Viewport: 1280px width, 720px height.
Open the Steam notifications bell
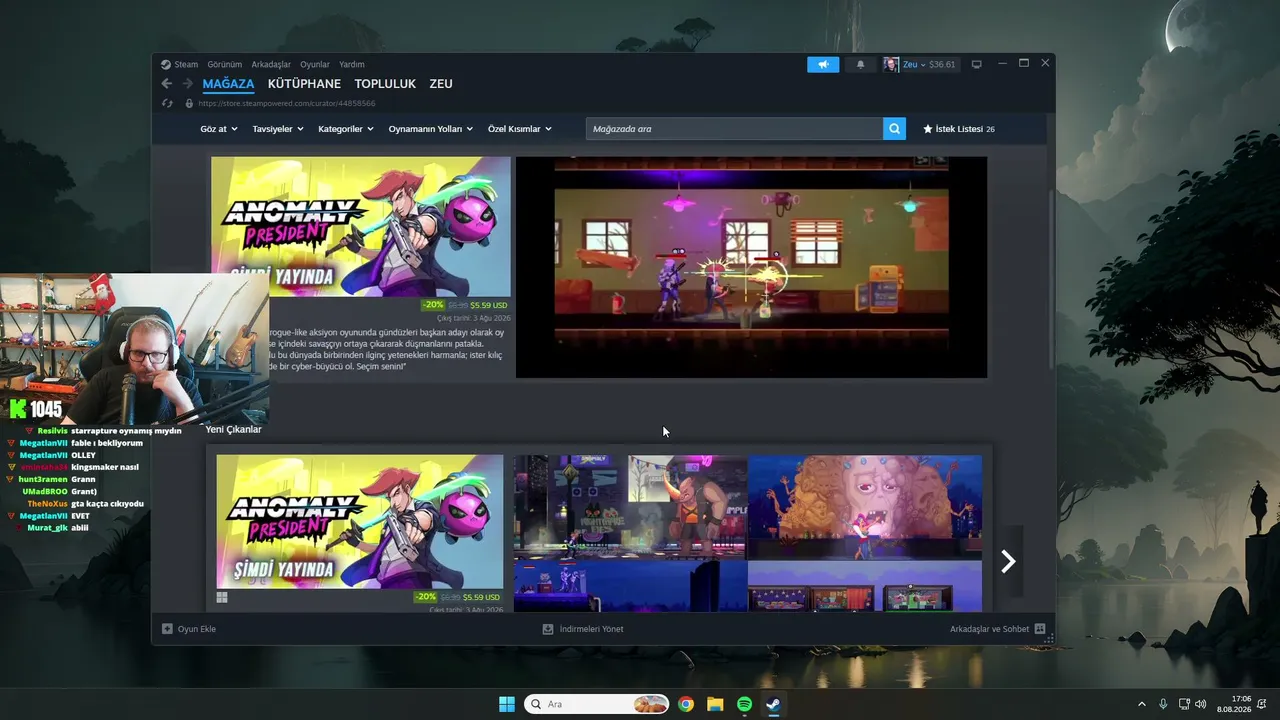coord(860,64)
